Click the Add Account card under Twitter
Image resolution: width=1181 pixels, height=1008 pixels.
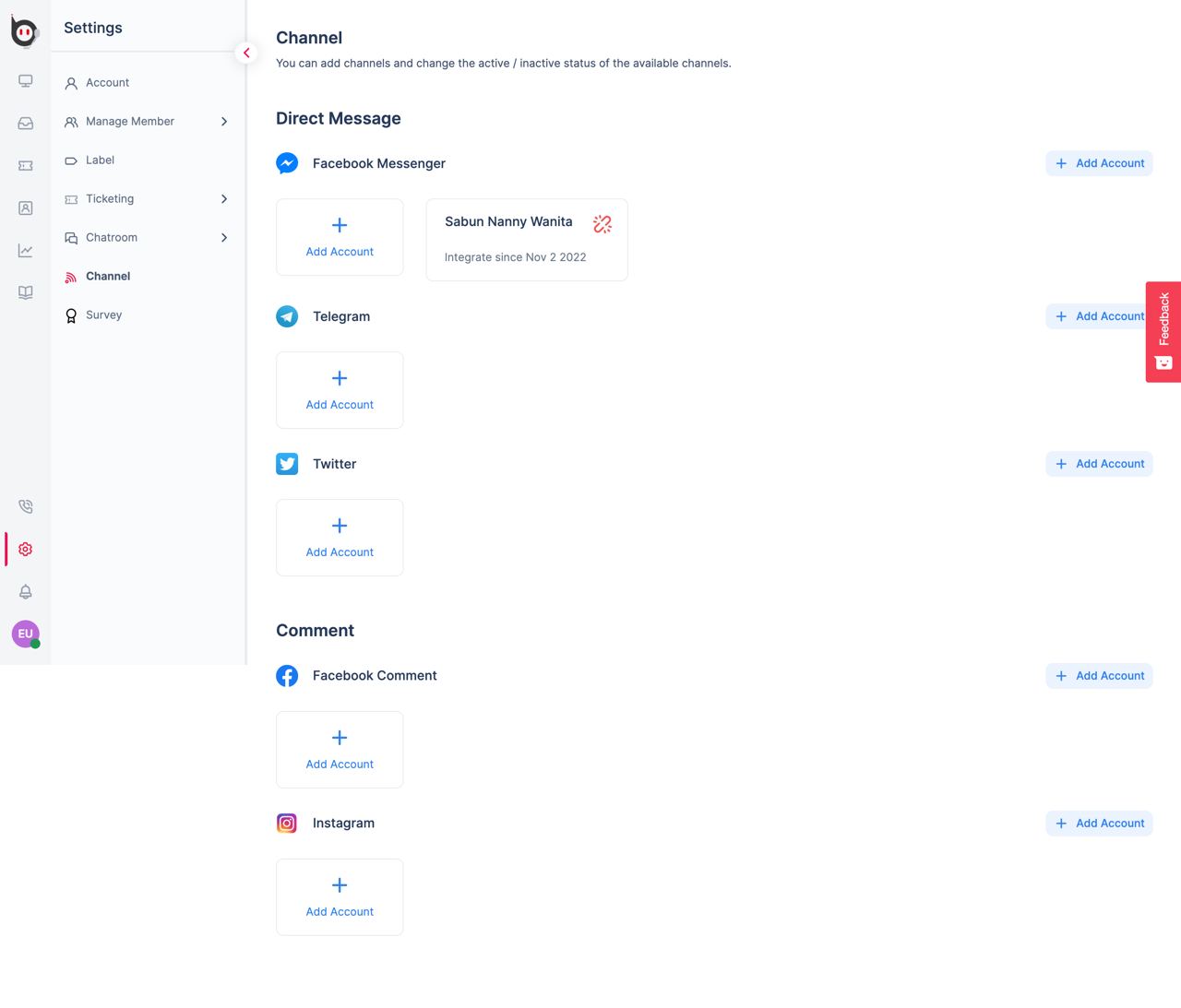[x=340, y=538]
